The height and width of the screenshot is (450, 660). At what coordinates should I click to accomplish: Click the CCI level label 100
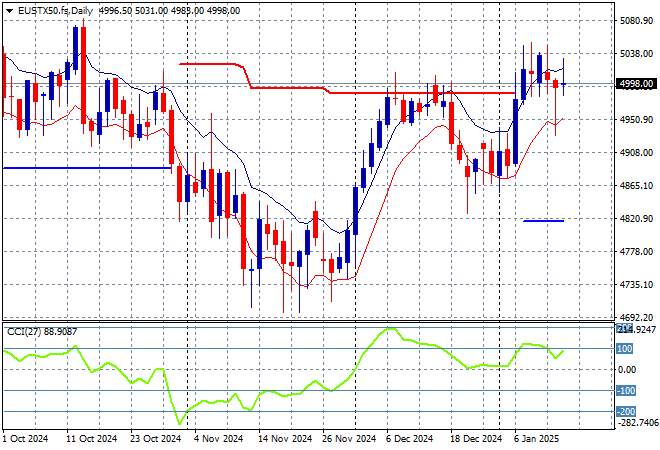tap(625, 349)
